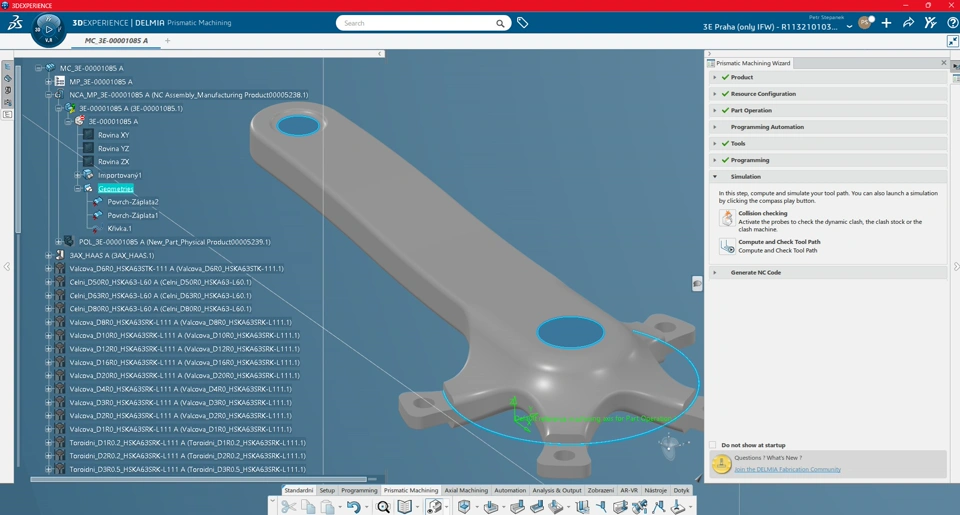Click the tag icon next to search box
Viewport: 960px width, 515px height.
click(x=522, y=23)
